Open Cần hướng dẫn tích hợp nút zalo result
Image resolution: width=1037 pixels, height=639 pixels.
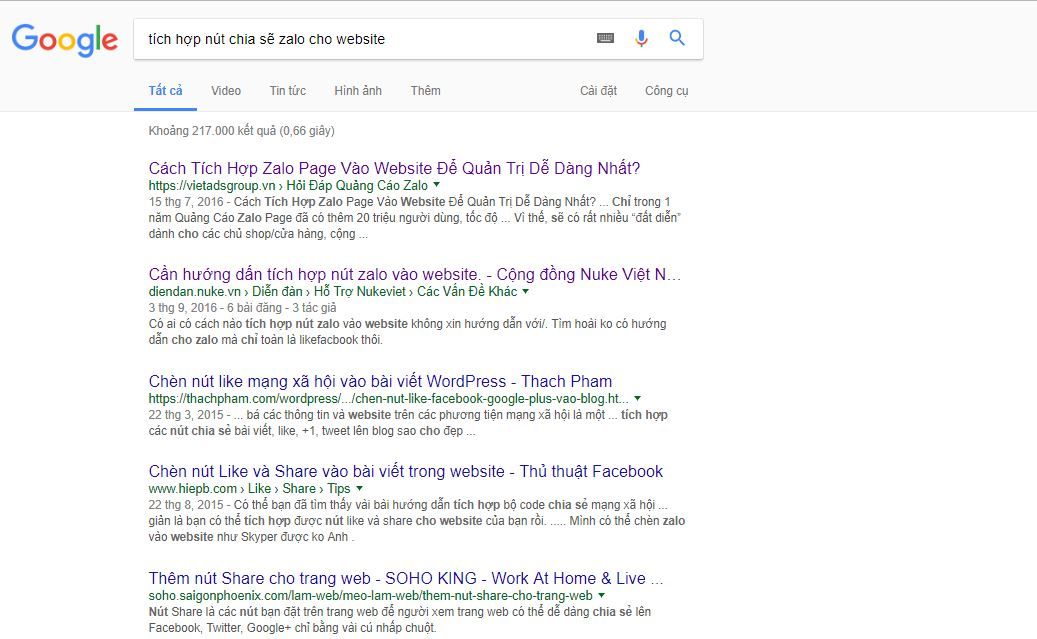click(x=415, y=274)
